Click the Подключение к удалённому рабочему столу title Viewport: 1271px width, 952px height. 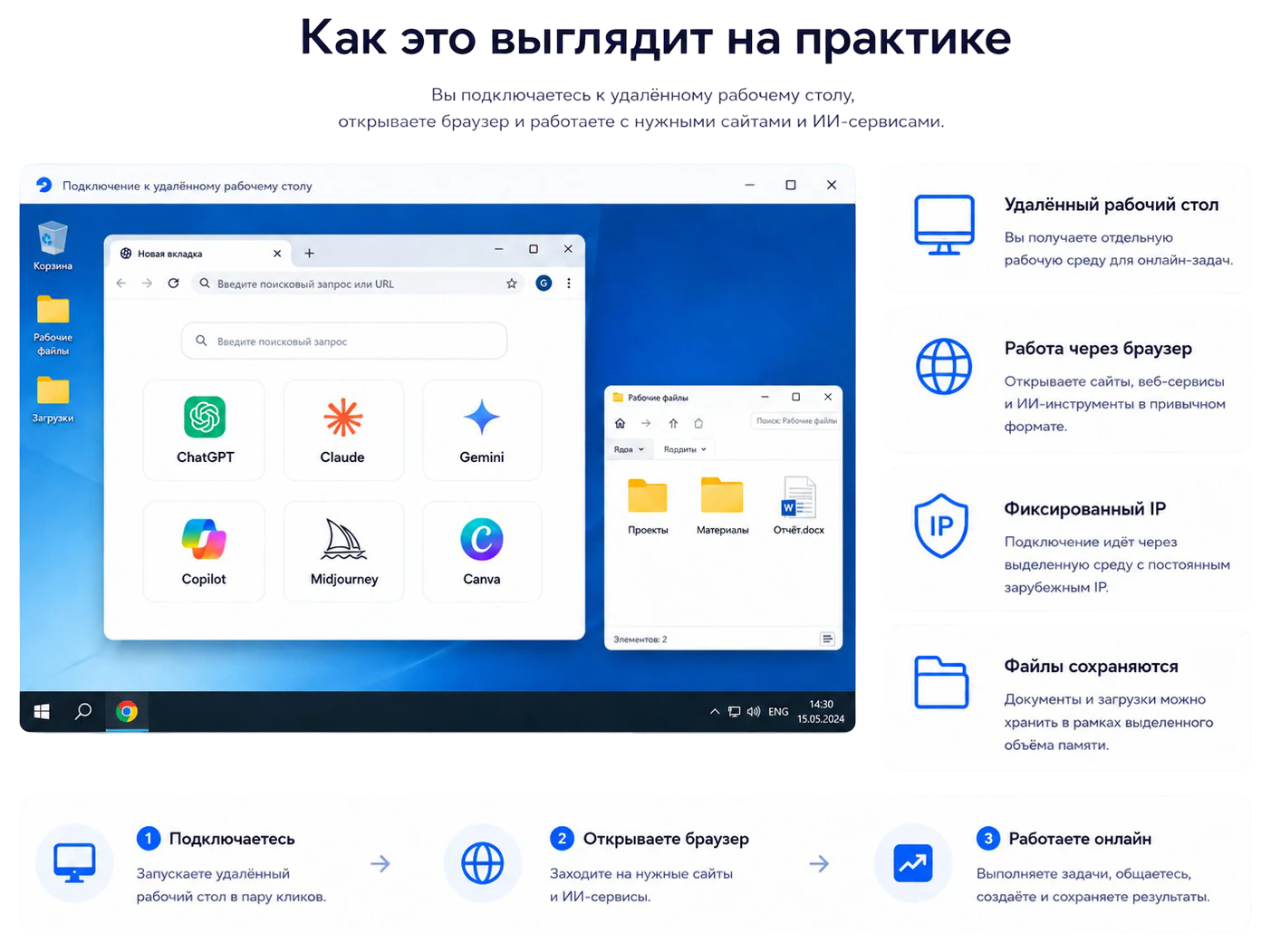point(188,186)
